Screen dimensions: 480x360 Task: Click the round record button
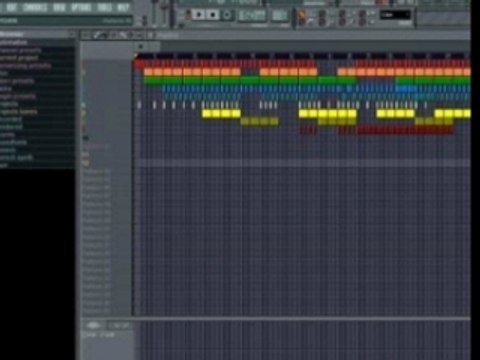click(227, 15)
